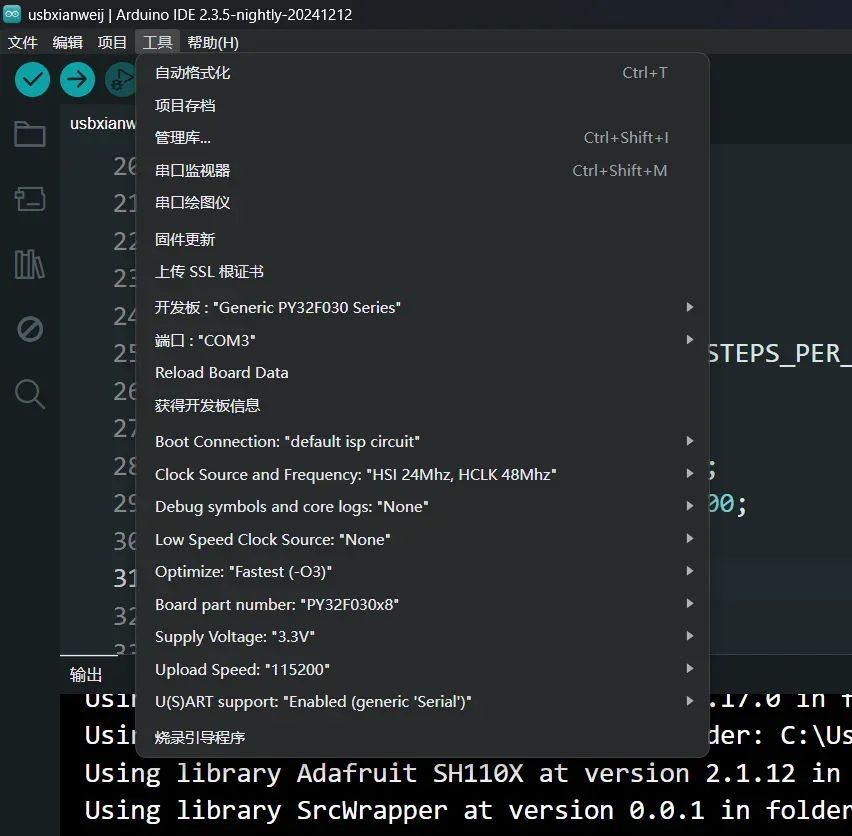Viewport: 852px width, 836px height.
Task: Expand Debug symbols and core logs submenu
Action: coord(422,506)
